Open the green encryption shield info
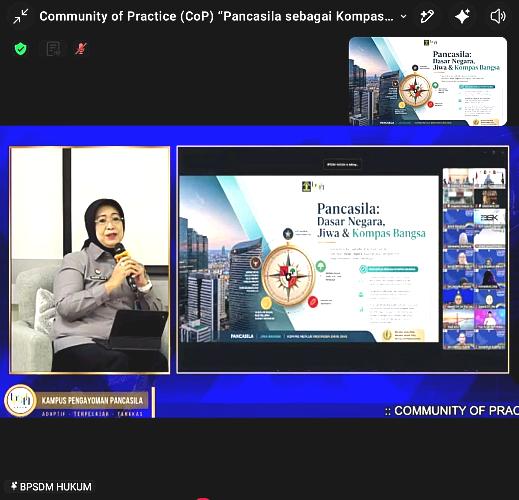Viewport: 519px width, 500px height. tap(21, 49)
